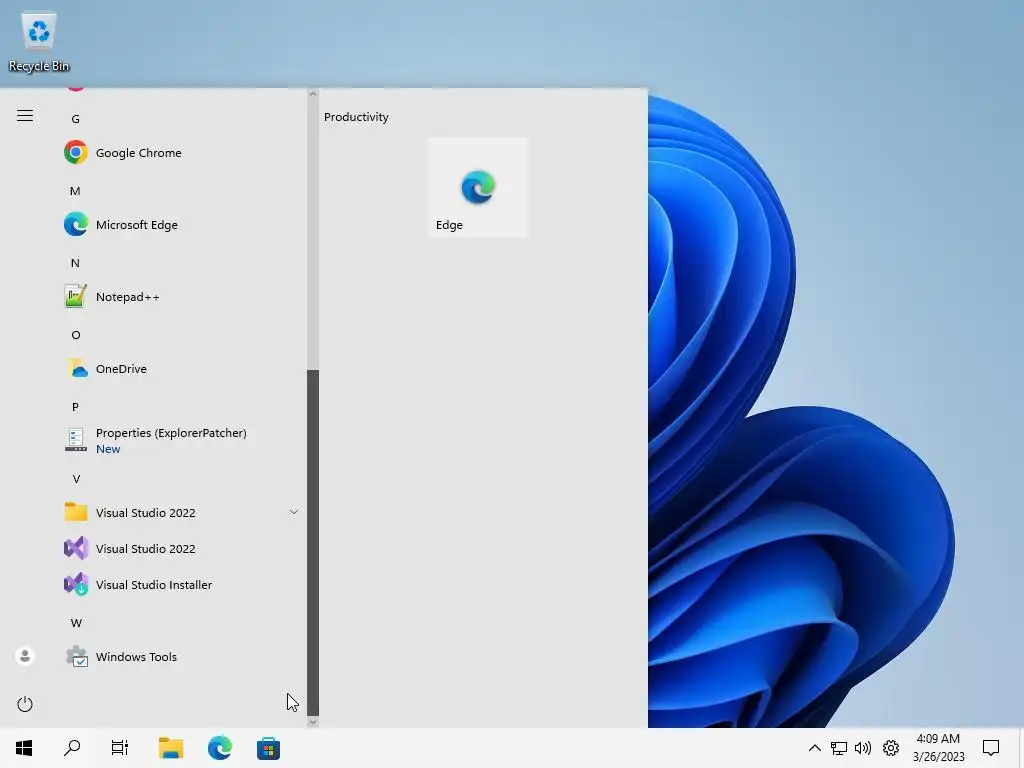Viewport: 1024px width, 768px height.
Task: Open the clock showing 4:09 AM
Action: click(x=938, y=748)
